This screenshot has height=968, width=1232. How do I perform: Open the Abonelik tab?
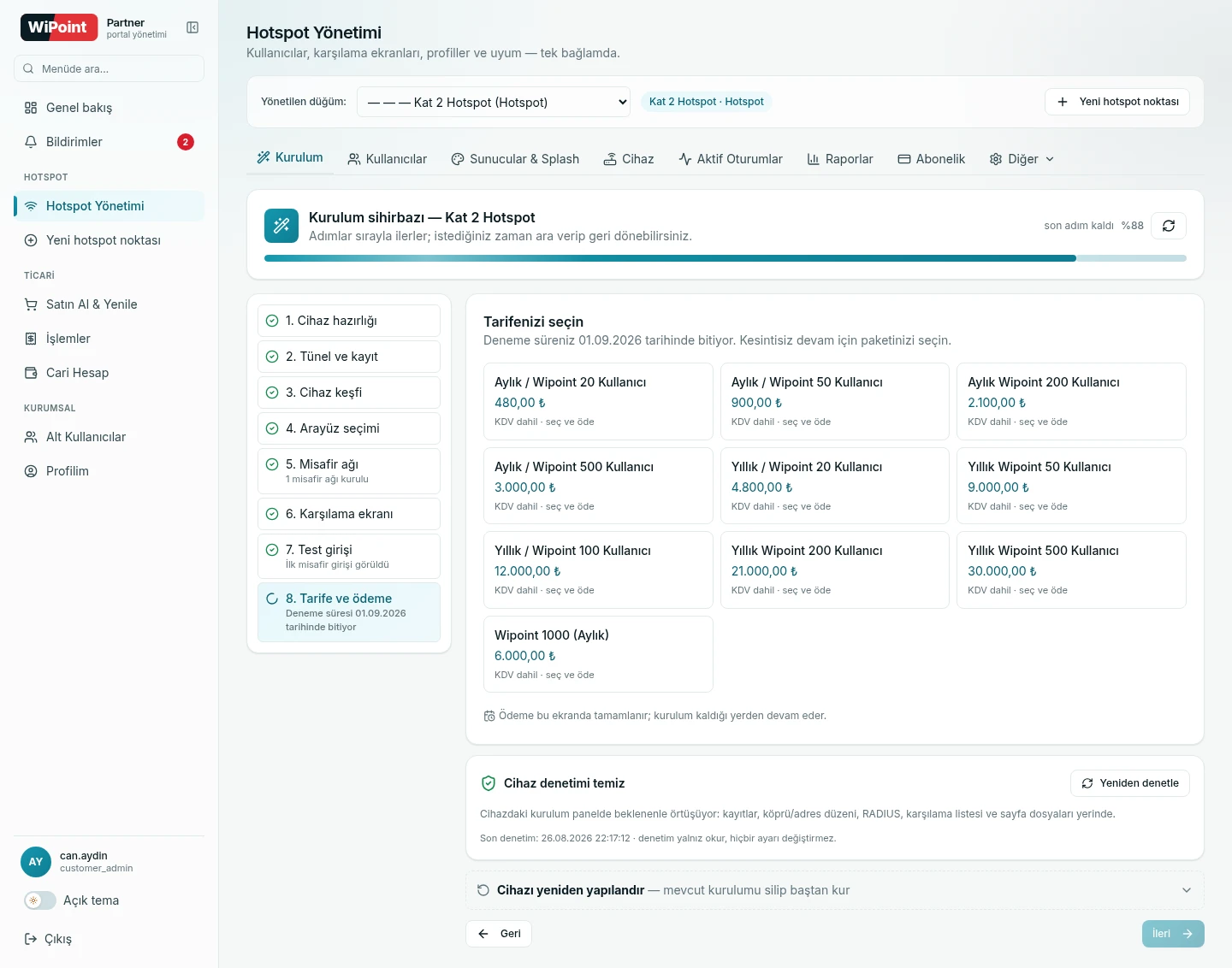pos(931,159)
